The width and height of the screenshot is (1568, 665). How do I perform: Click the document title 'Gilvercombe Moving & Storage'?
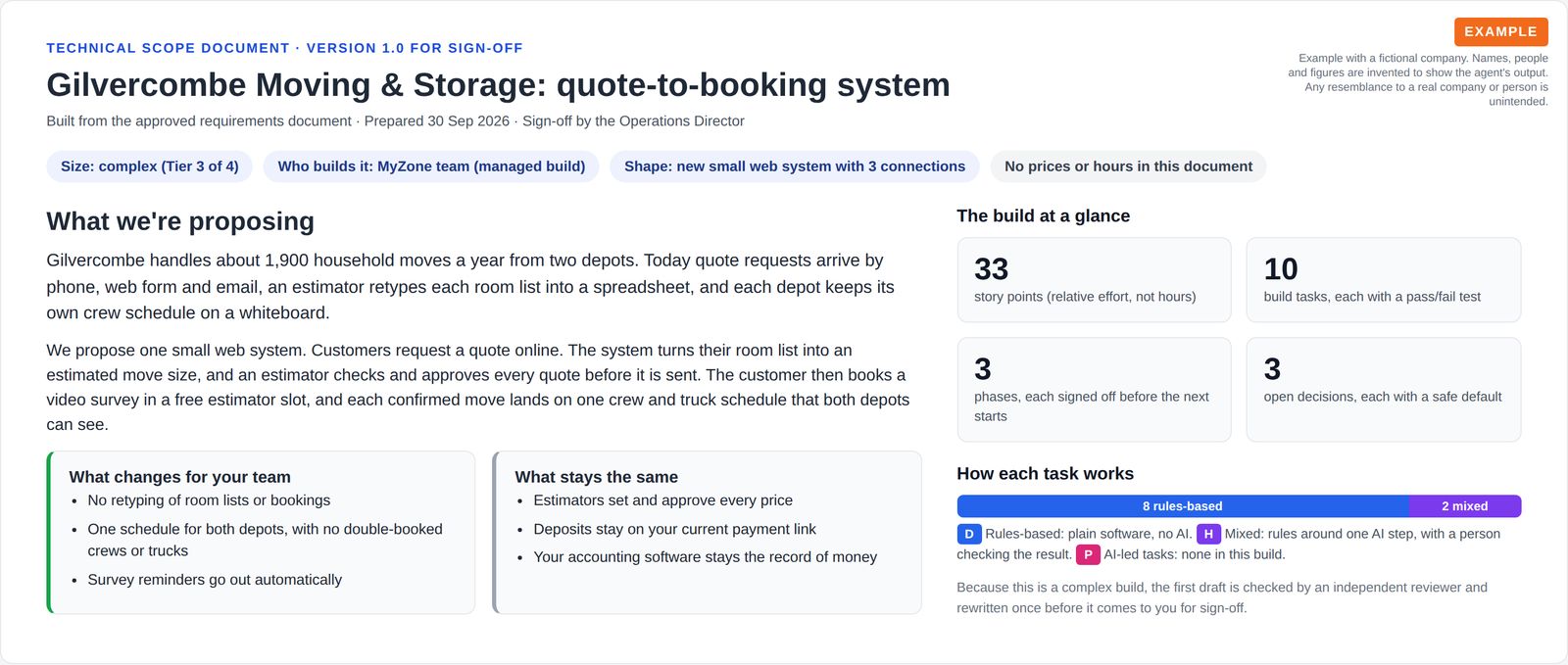[x=498, y=85]
